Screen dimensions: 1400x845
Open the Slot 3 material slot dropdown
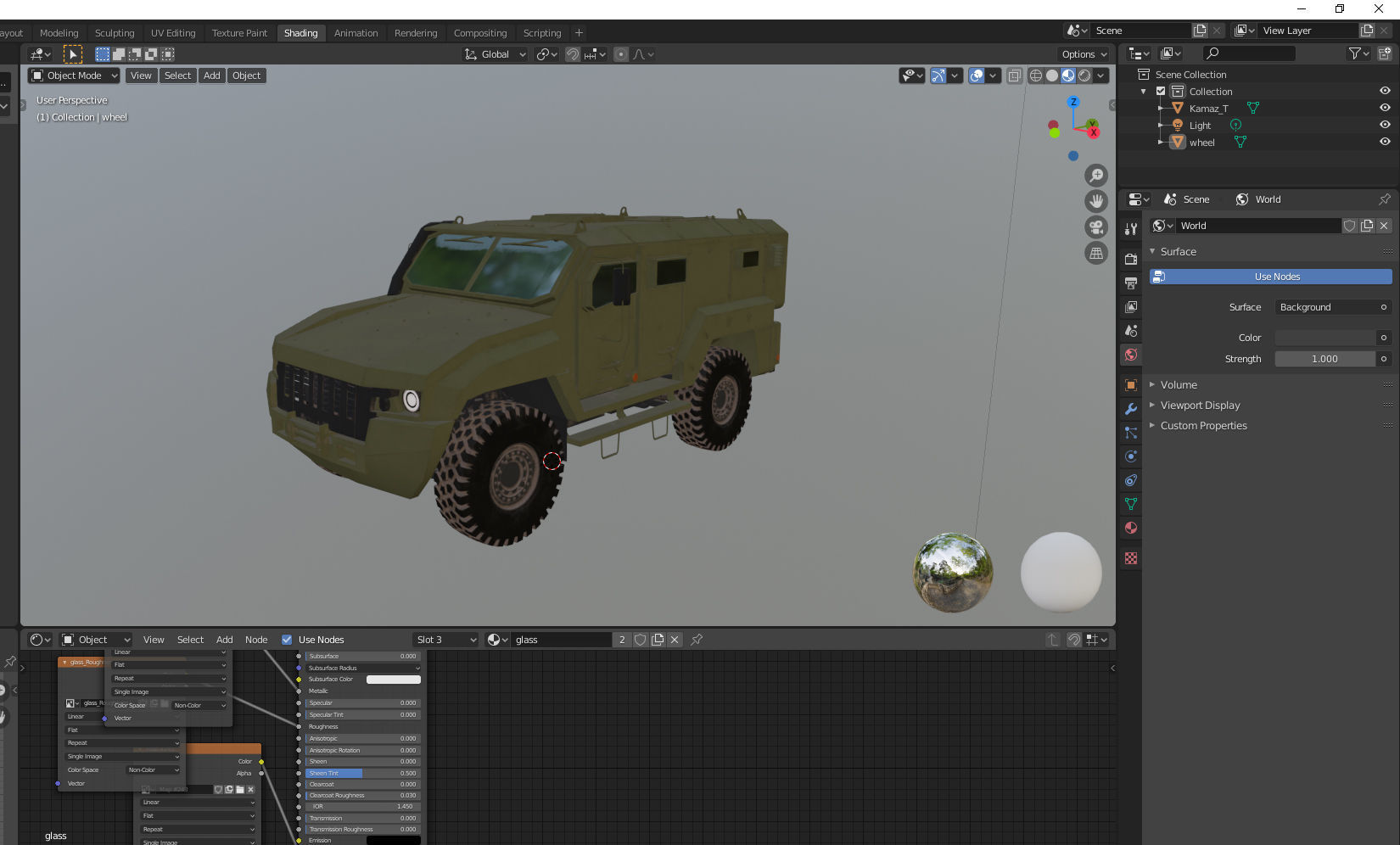(446, 640)
